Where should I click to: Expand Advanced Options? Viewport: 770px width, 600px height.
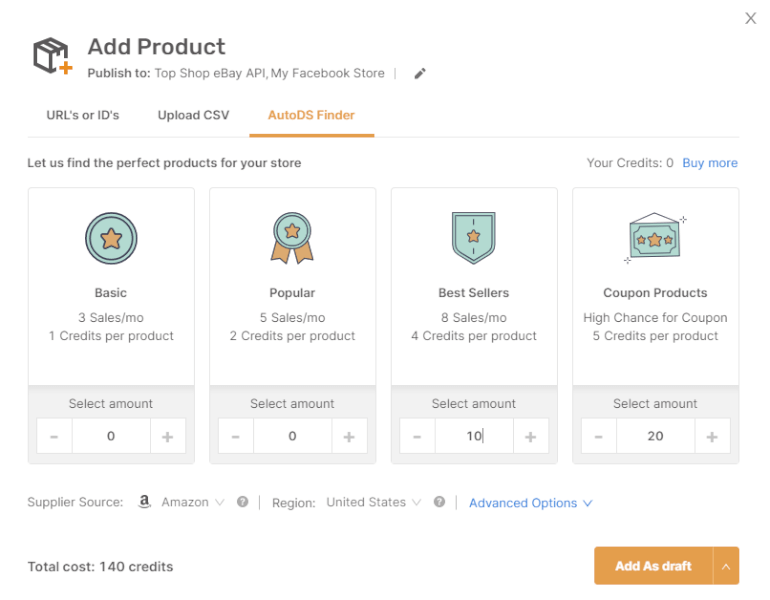[530, 503]
